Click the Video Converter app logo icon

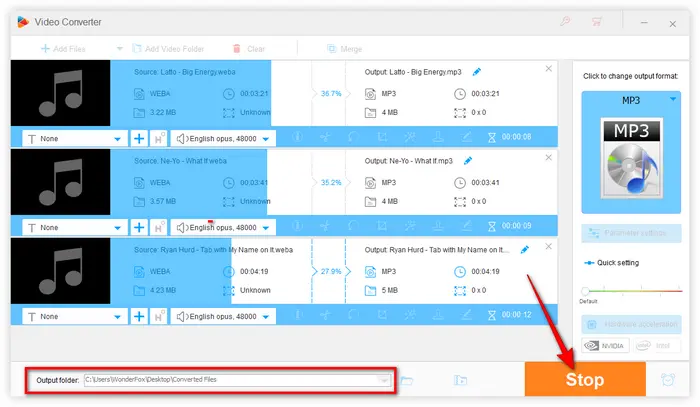click(x=23, y=22)
